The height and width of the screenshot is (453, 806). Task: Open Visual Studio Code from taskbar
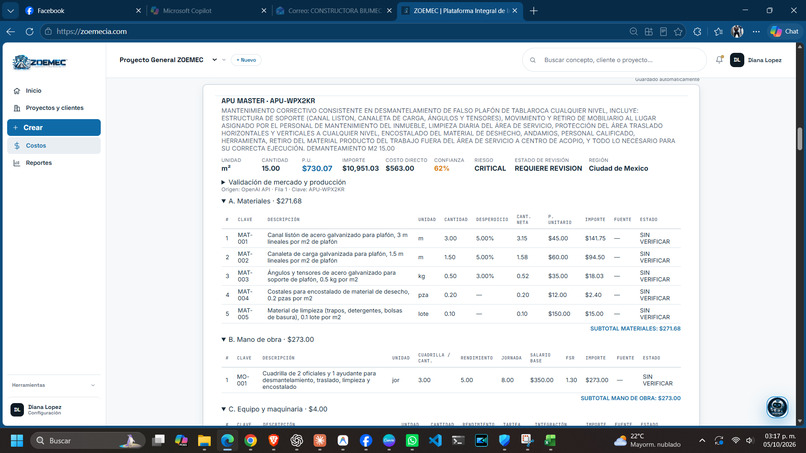pos(435,441)
